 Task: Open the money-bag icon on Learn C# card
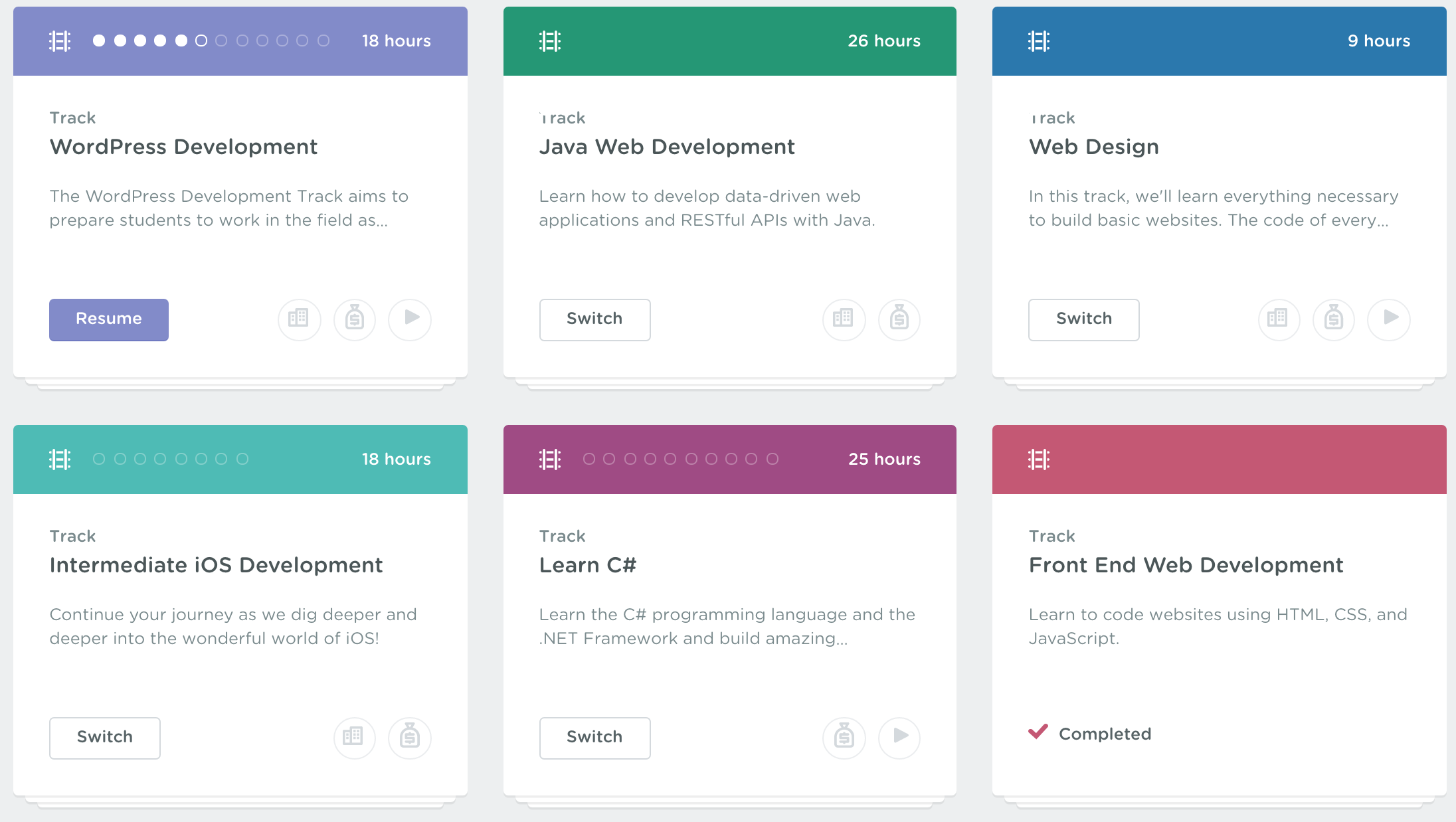(x=844, y=738)
